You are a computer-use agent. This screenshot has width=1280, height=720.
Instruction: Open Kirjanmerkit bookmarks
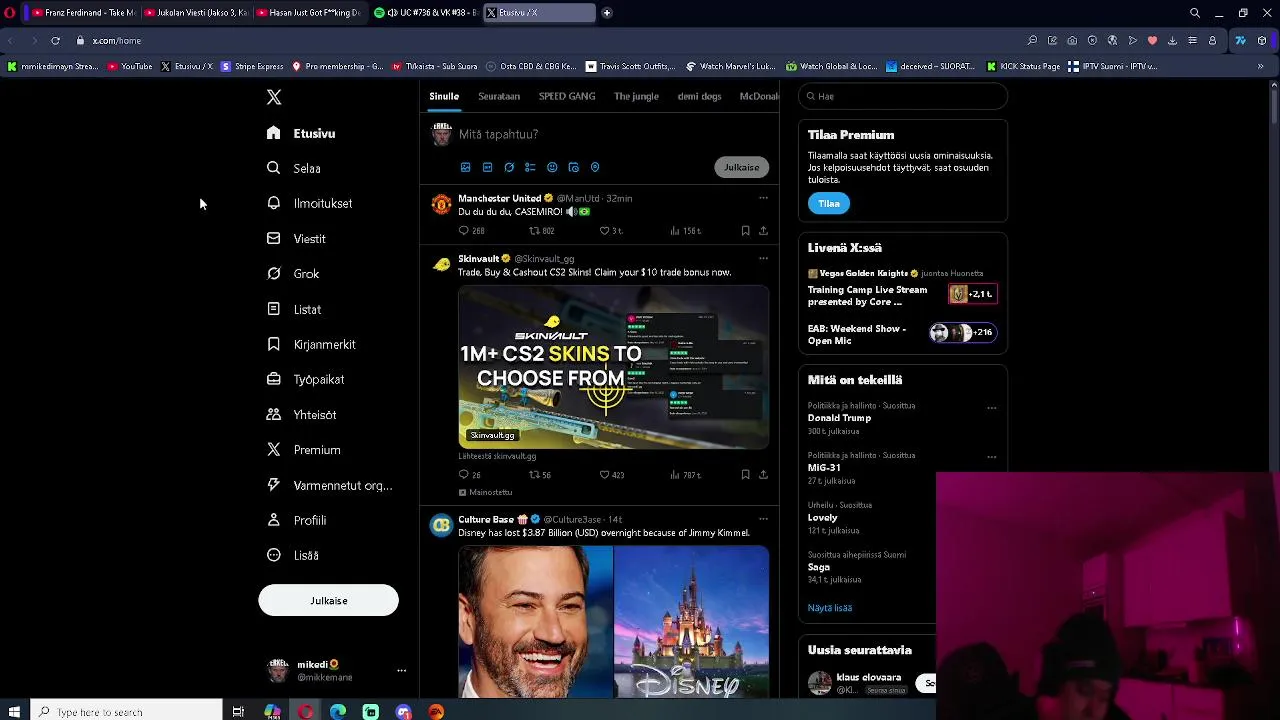(x=311, y=344)
